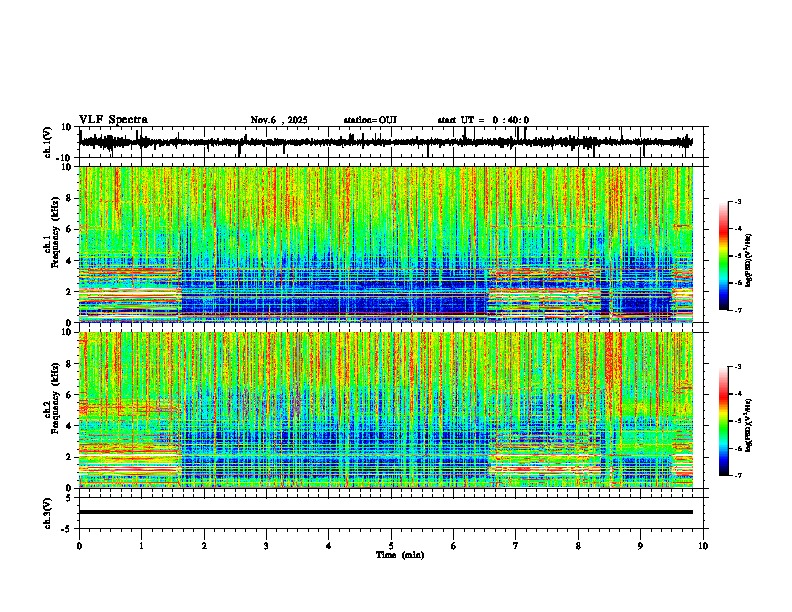Click the 'station=OUI' header label
Viewport: 792px width, 612px height.
tap(370, 120)
